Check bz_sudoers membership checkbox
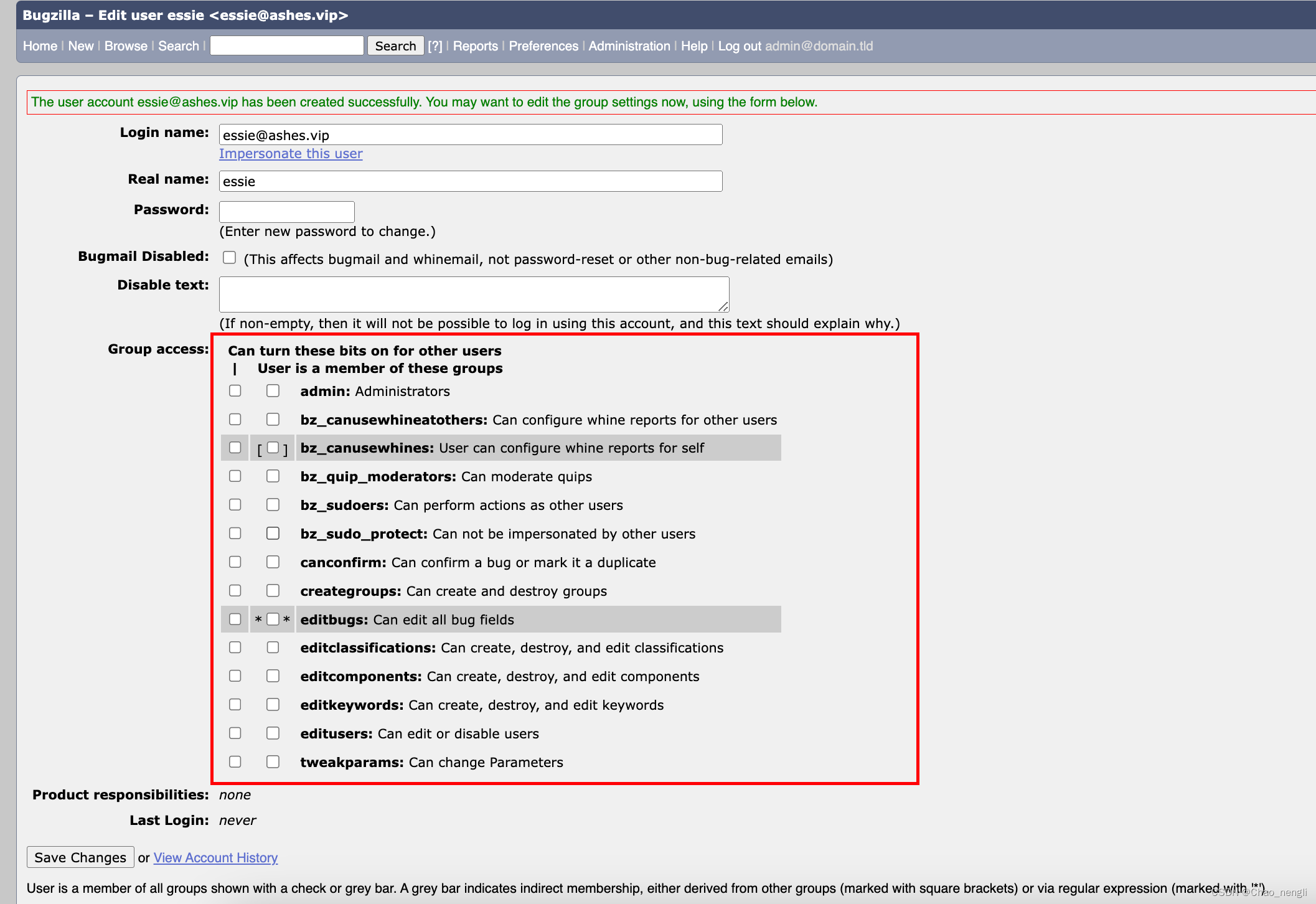1316x904 pixels. 273,505
